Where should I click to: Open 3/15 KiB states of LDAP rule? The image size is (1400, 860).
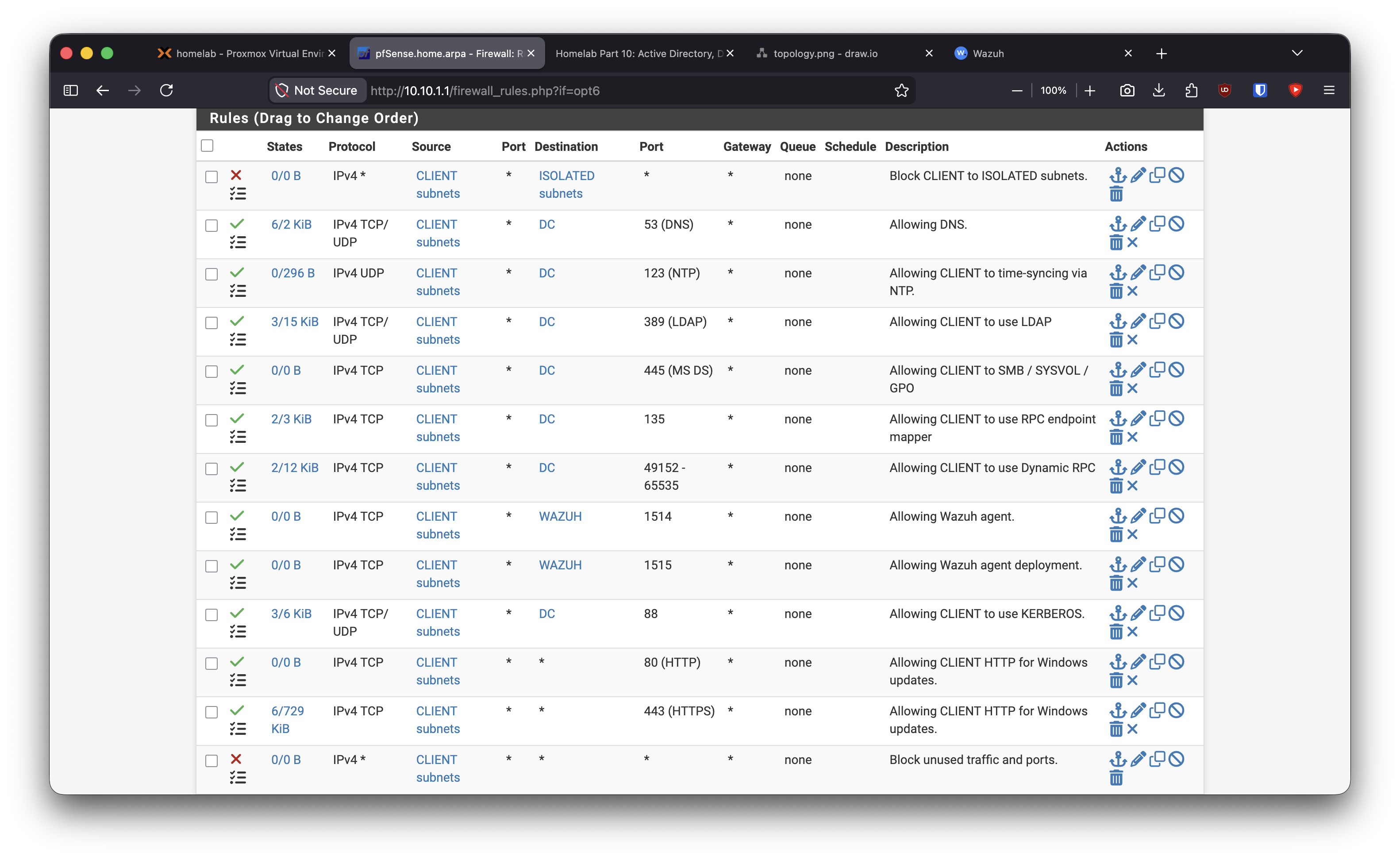coord(294,321)
